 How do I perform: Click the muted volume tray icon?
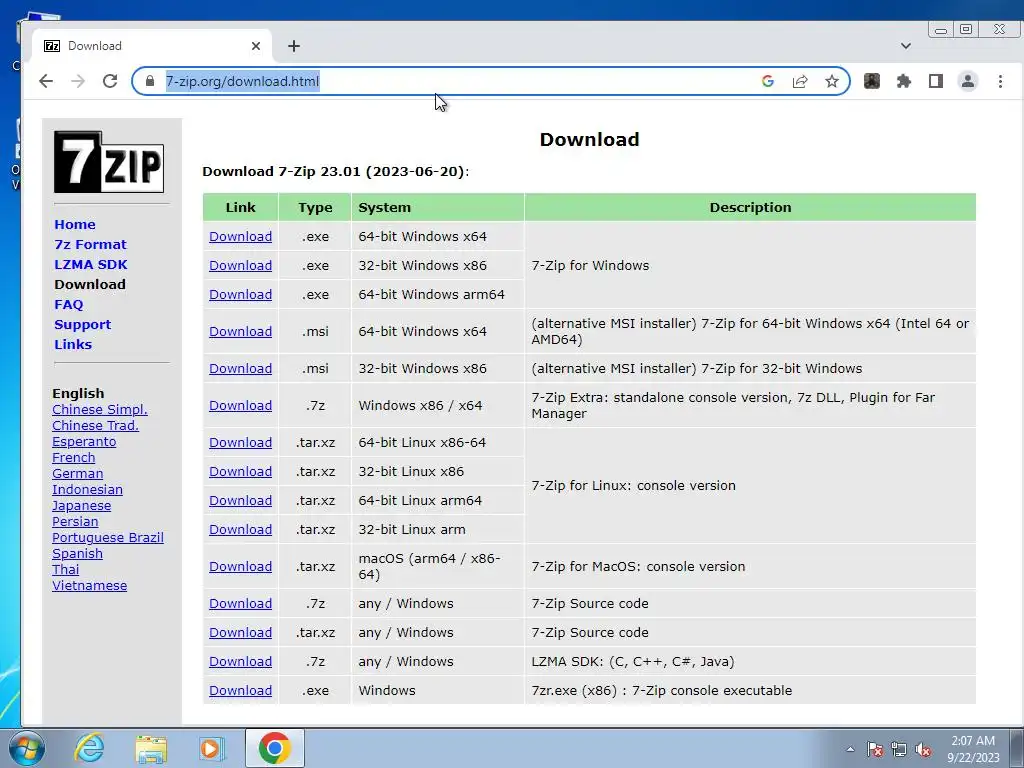[923, 749]
